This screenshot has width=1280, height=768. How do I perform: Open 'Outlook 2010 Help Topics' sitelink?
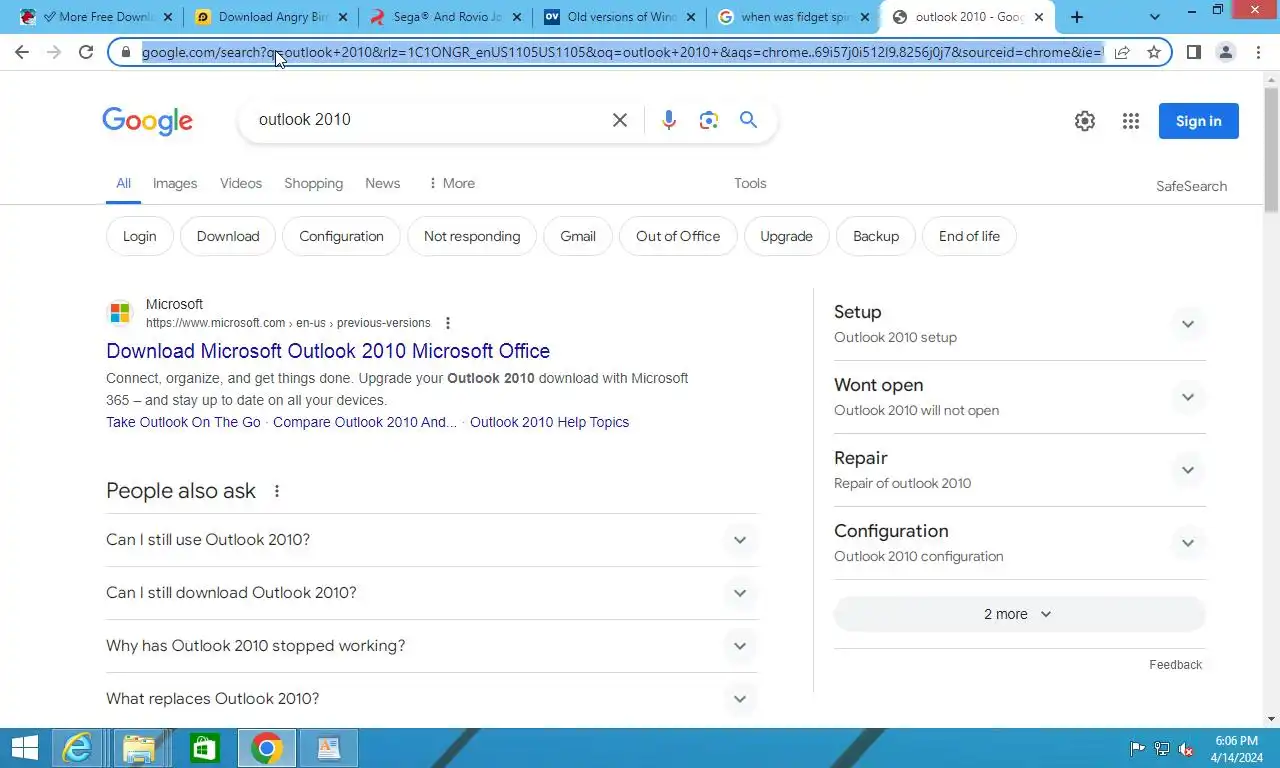click(549, 422)
